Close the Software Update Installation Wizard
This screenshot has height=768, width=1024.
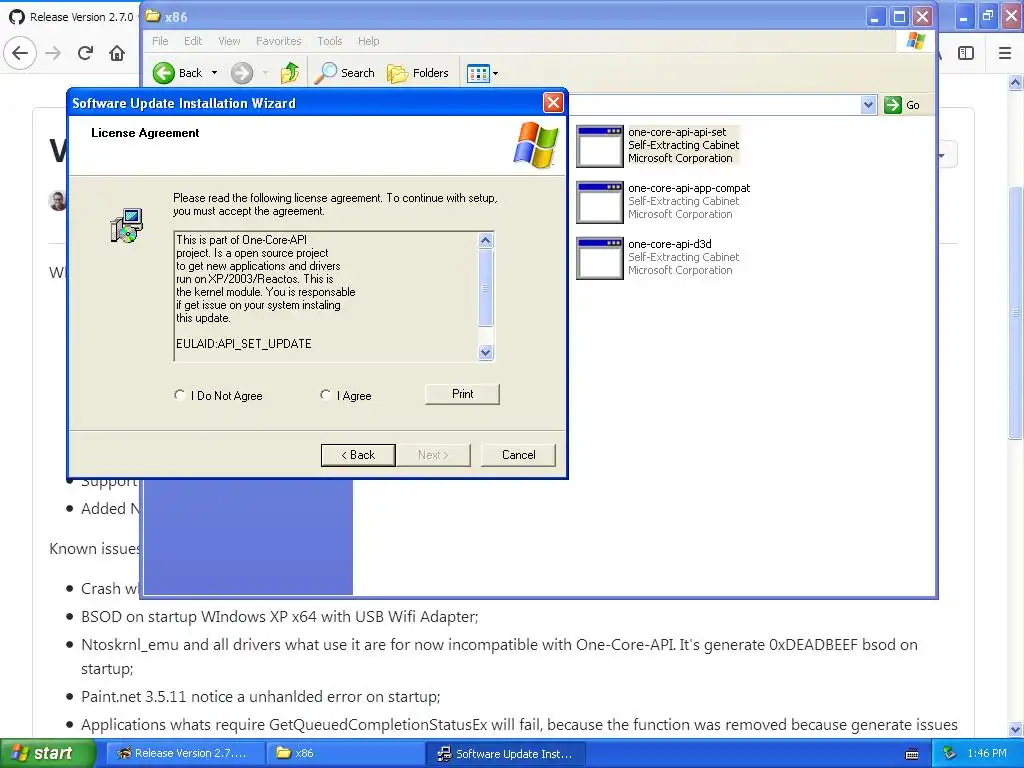click(x=553, y=103)
